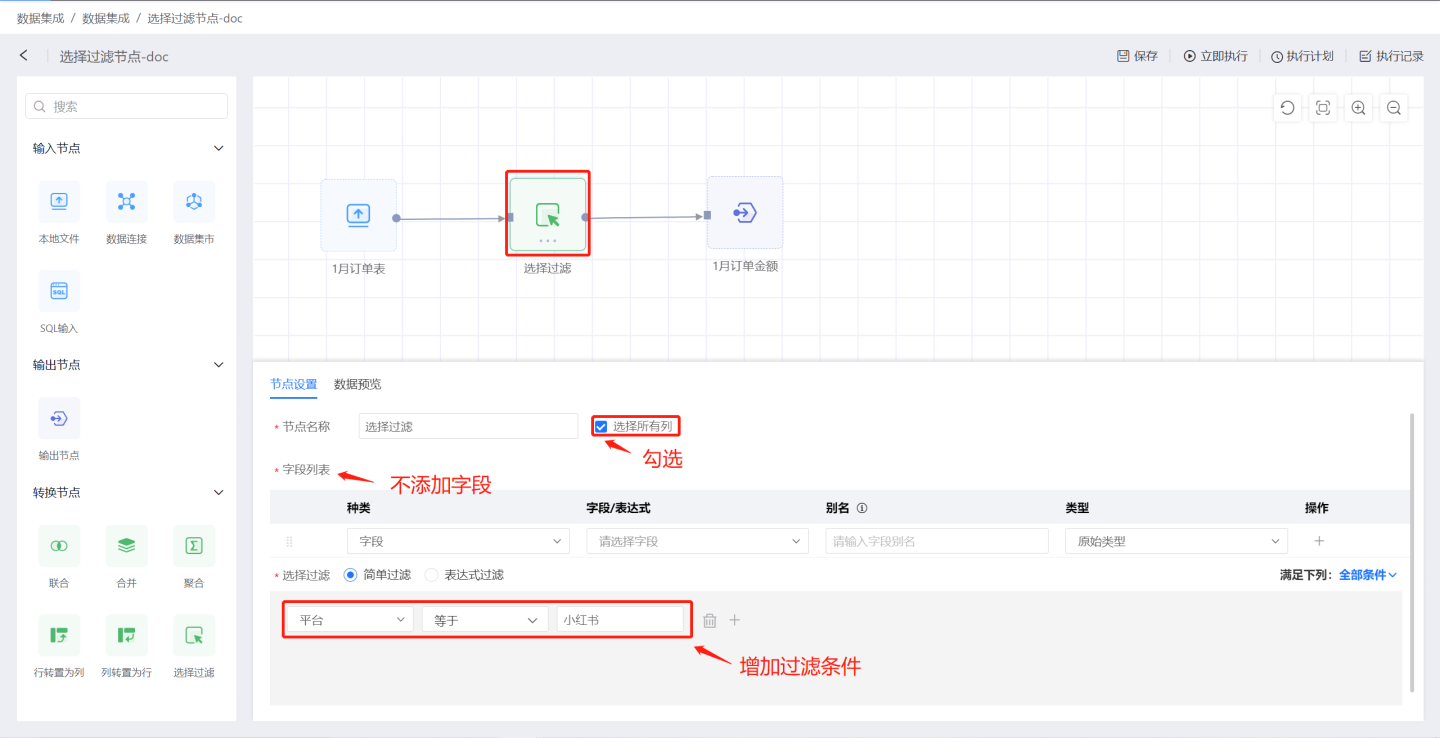The height and width of the screenshot is (738, 1440).
Task: Uncheck the 选择所有列 checkbox
Action: pos(601,426)
